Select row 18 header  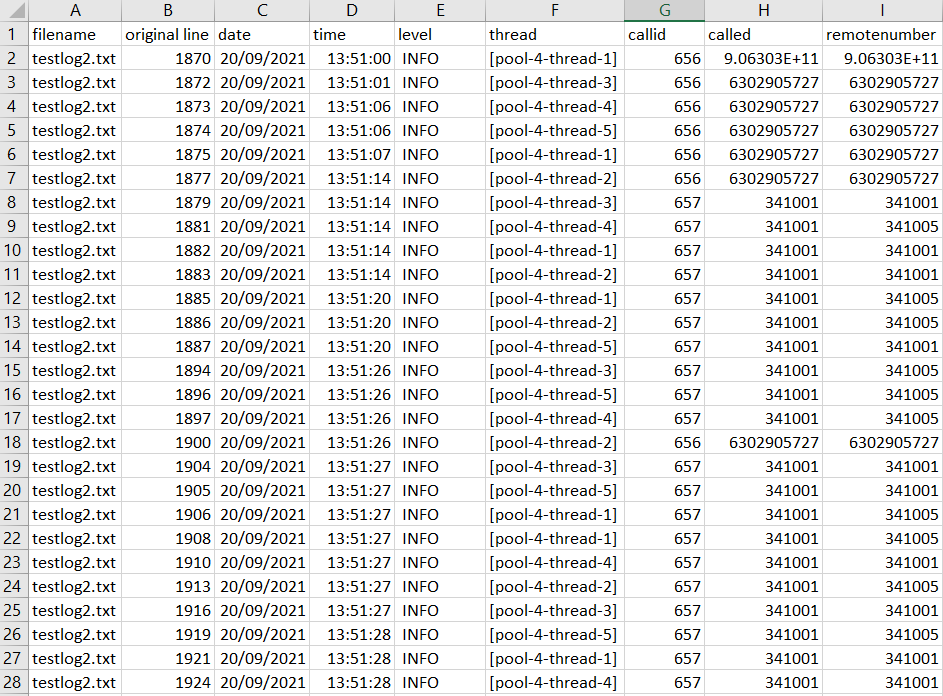(14, 442)
